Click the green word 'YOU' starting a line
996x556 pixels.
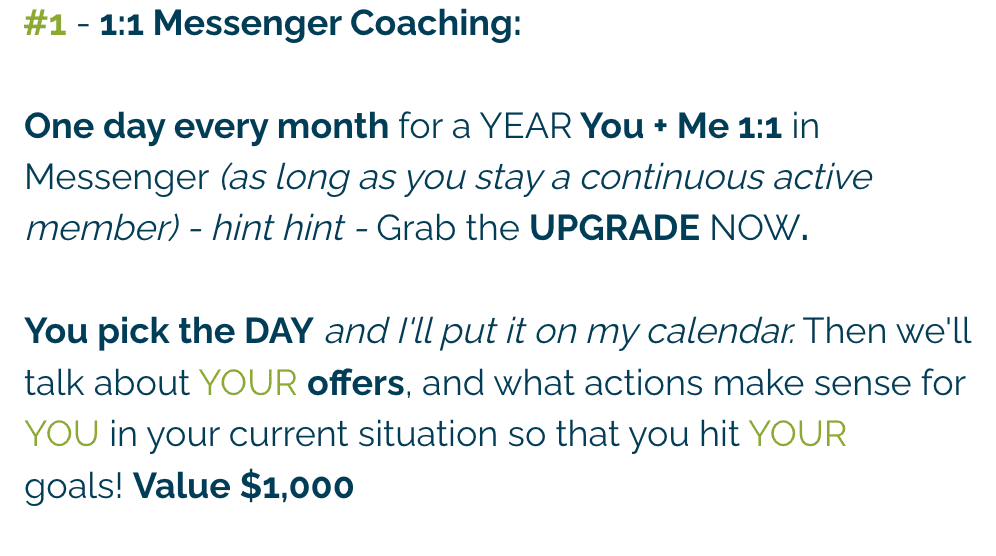pos(62,435)
